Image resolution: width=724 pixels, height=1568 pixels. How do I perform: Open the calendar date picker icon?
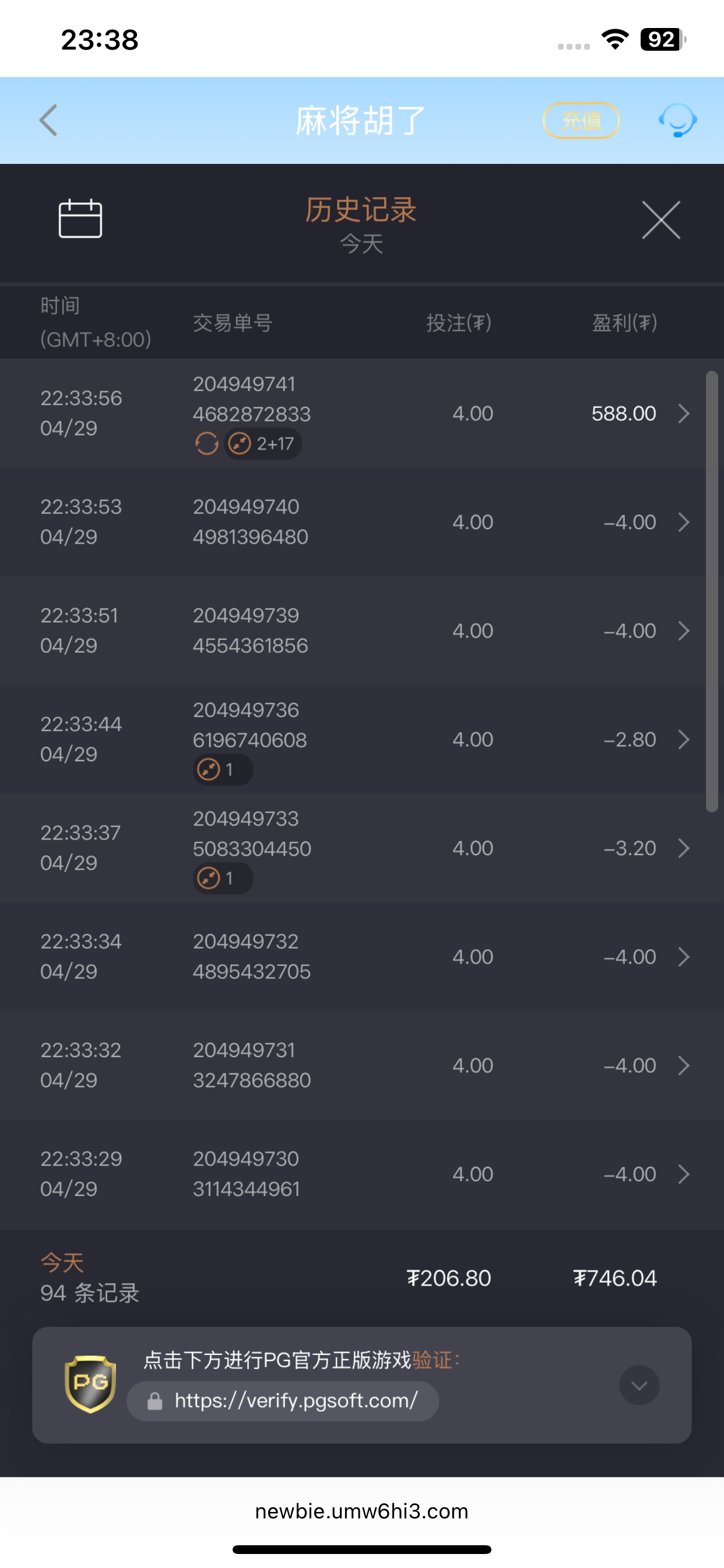[x=80, y=219]
